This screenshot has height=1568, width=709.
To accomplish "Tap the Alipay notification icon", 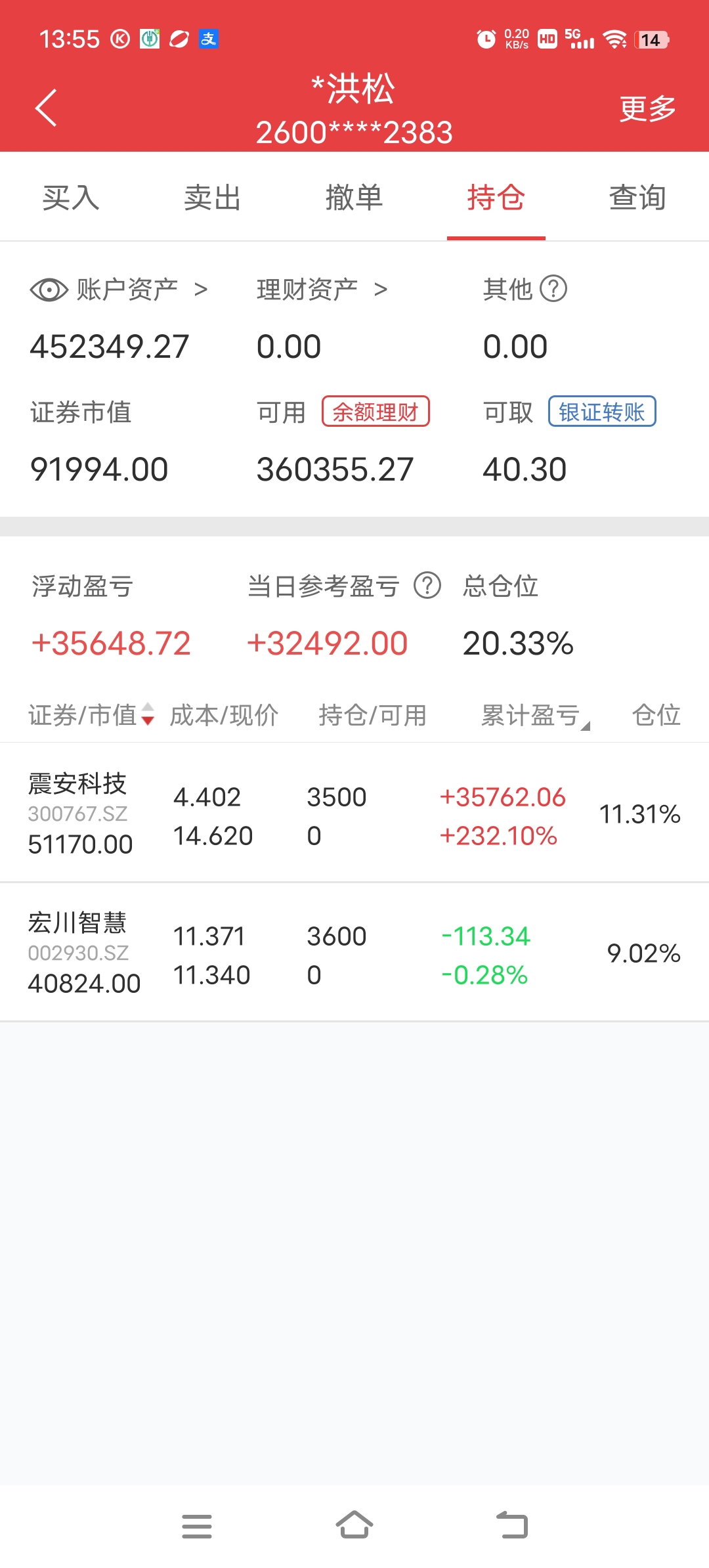I will [x=209, y=39].
